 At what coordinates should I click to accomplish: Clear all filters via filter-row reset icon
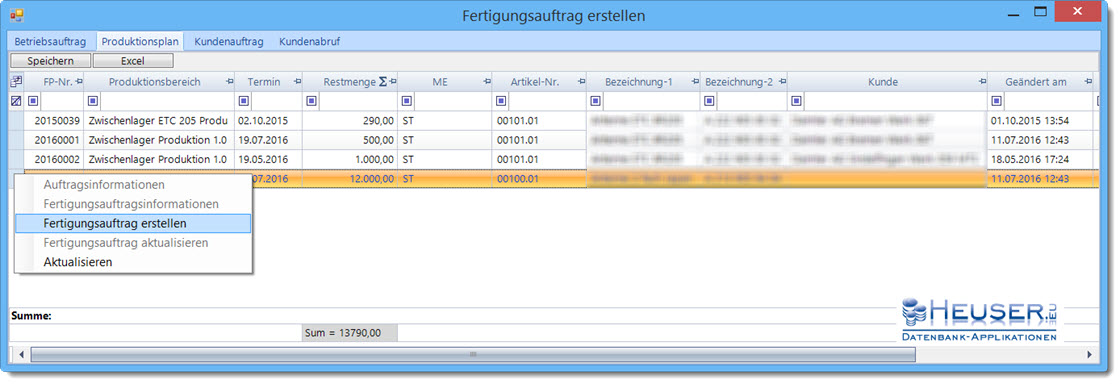click(16, 101)
